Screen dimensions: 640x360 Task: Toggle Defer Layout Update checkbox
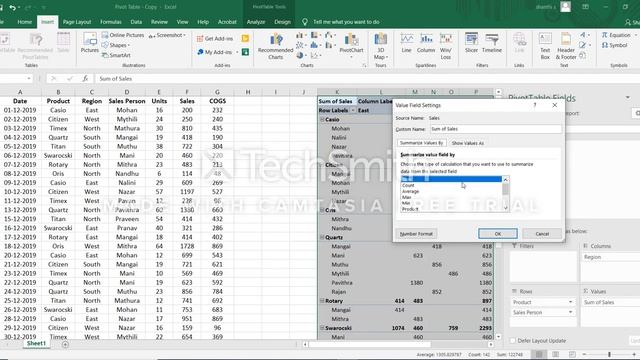pos(513,340)
